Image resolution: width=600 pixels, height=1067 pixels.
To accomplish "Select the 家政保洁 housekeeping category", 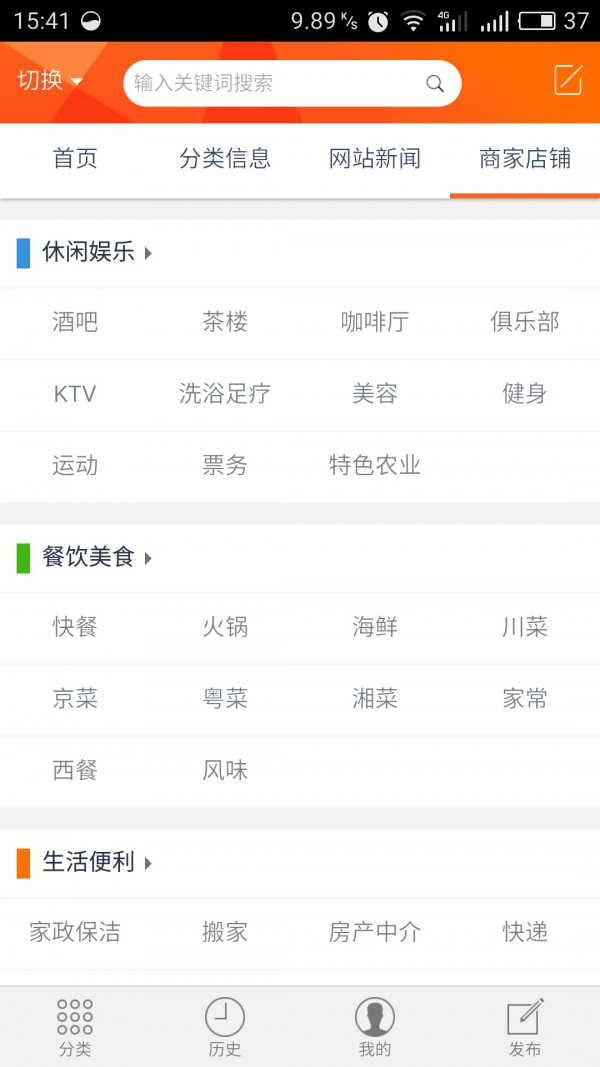I will point(75,931).
